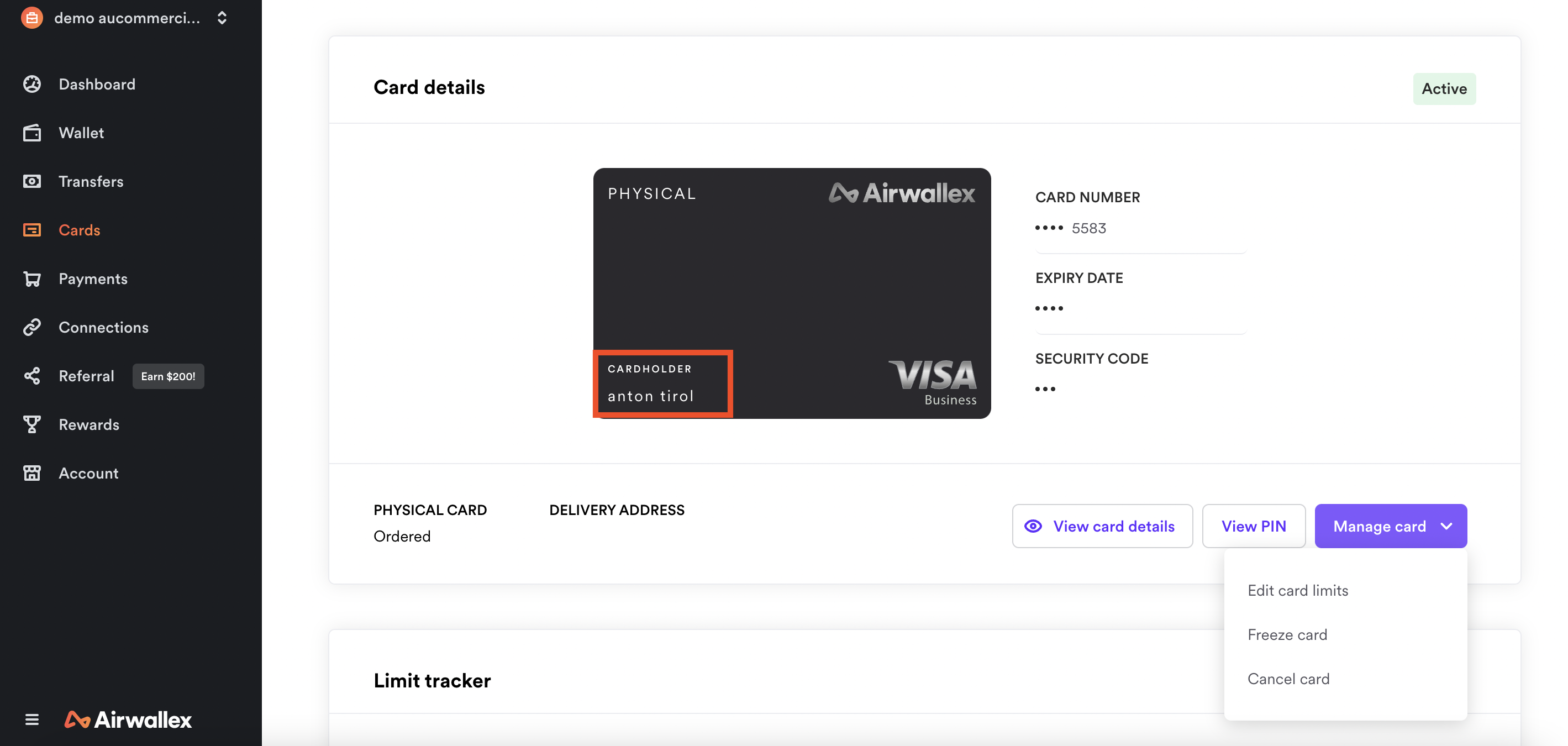Click the Account icon in sidebar
1568x746 pixels.
click(x=32, y=473)
